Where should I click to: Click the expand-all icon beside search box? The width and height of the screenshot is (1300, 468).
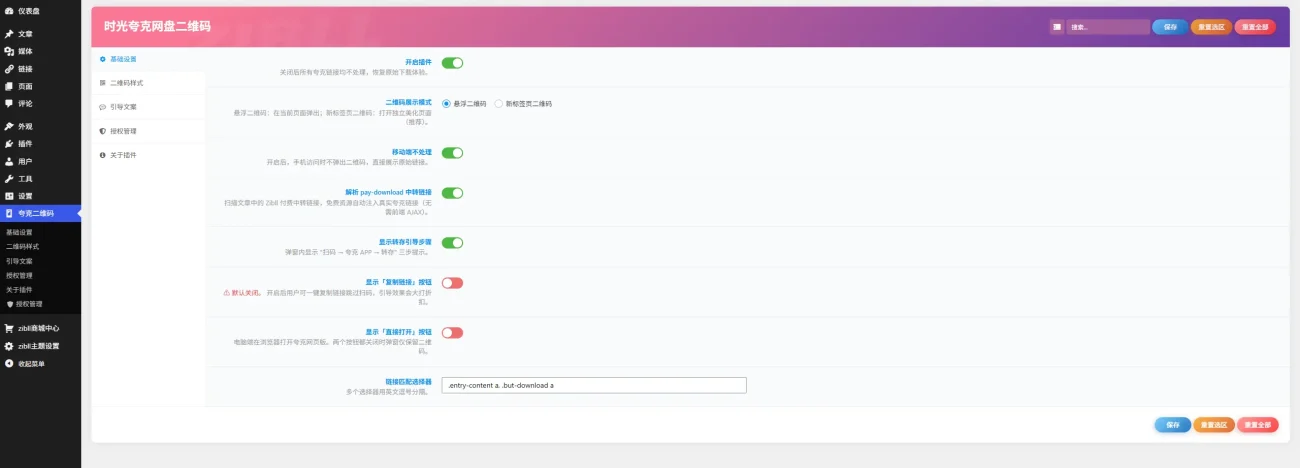point(1056,27)
